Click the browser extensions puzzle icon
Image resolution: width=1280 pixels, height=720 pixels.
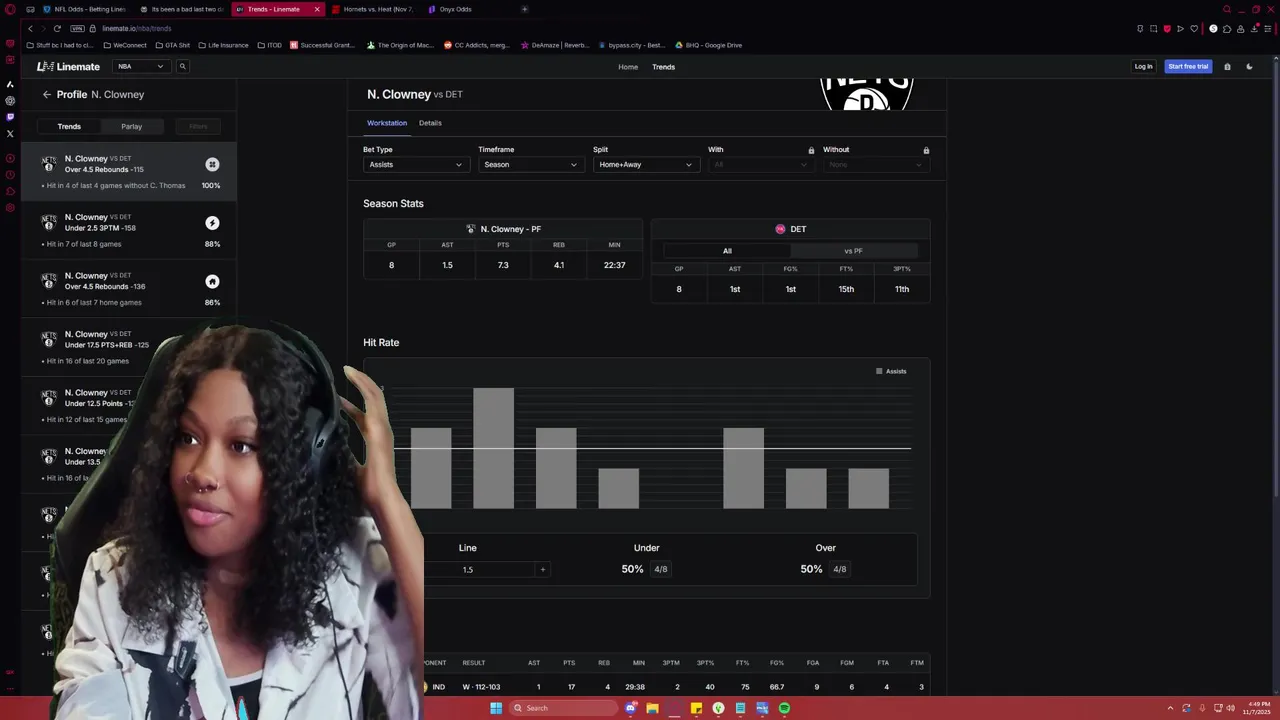click(x=1227, y=28)
